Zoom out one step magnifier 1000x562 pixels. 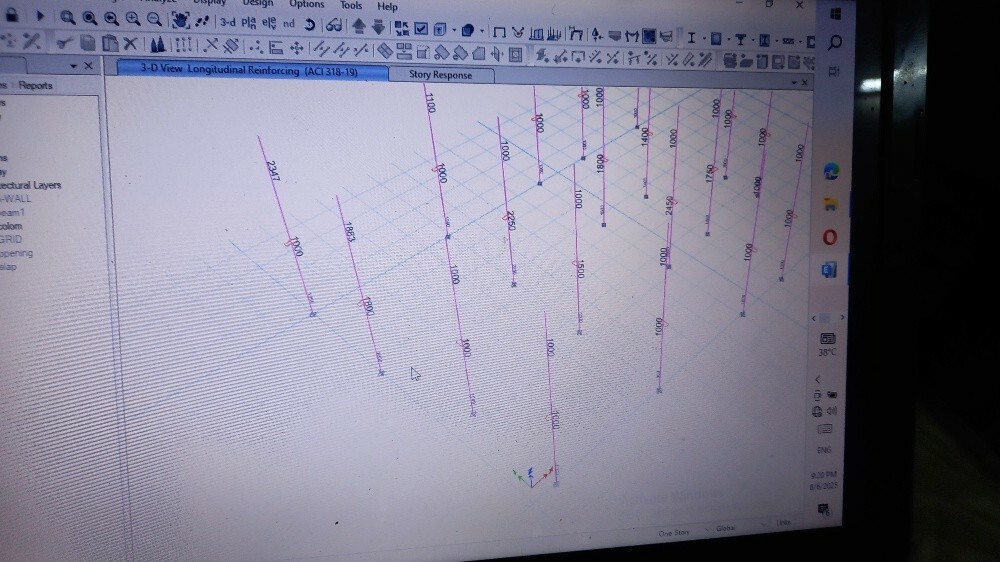point(154,19)
